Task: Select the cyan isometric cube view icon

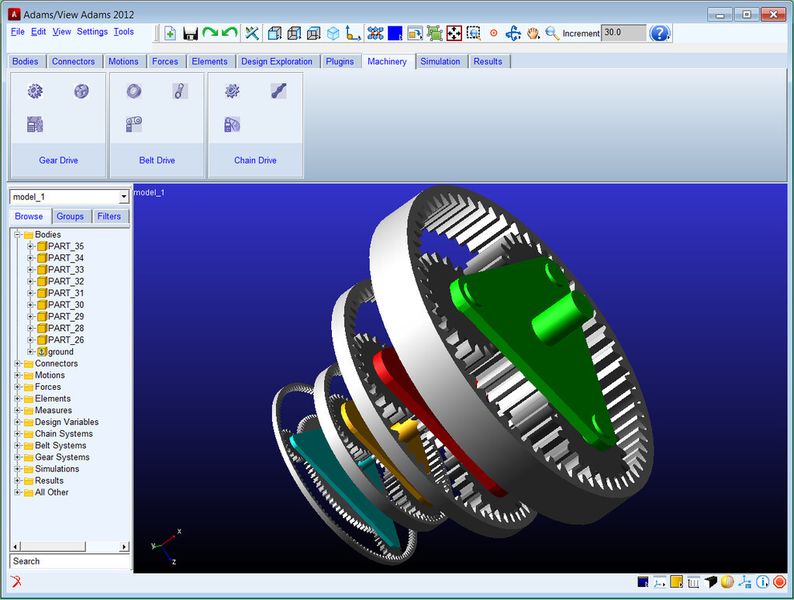Action: [x=333, y=33]
